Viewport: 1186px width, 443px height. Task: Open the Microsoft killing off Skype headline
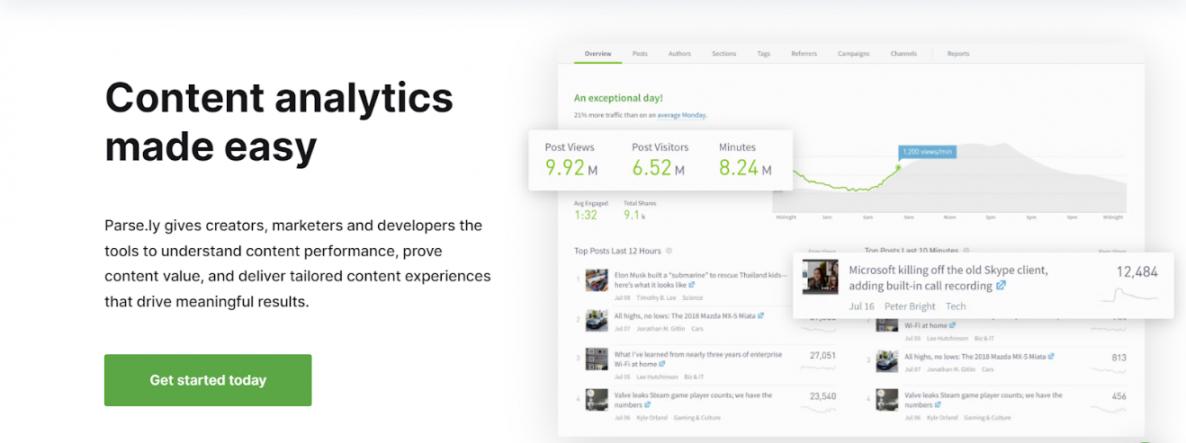(x=948, y=277)
